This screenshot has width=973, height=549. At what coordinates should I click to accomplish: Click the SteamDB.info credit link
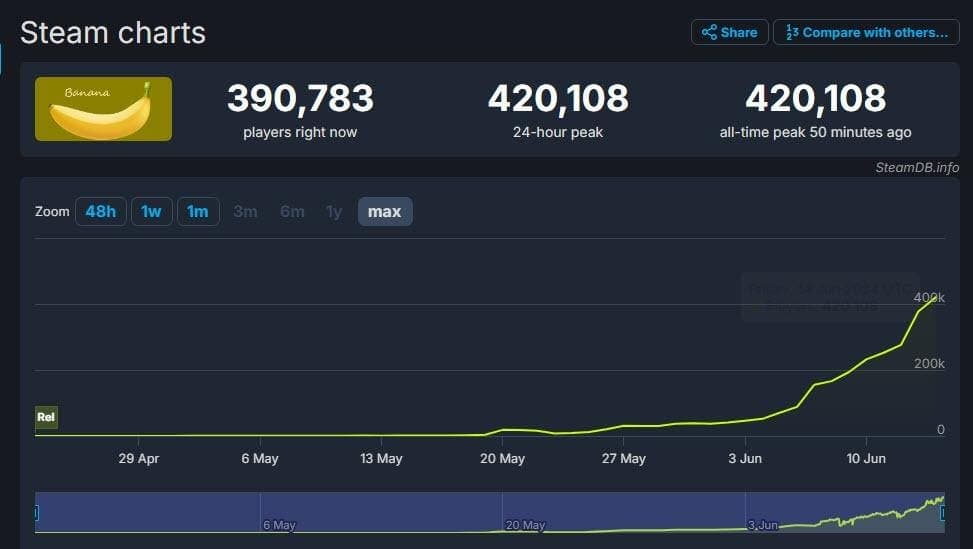click(x=917, y=167)
